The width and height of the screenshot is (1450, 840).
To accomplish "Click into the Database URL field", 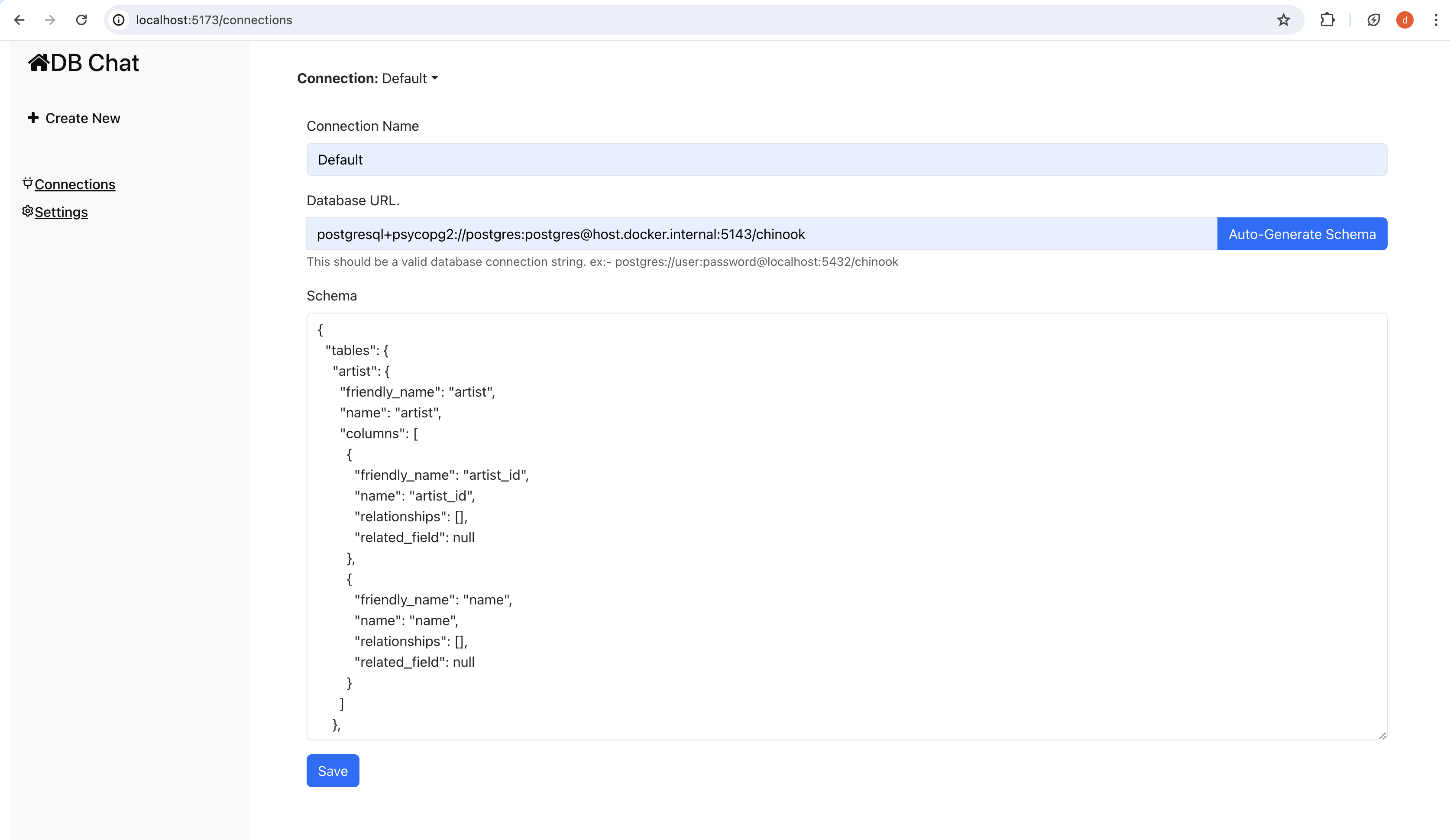I will pos(761,234).
